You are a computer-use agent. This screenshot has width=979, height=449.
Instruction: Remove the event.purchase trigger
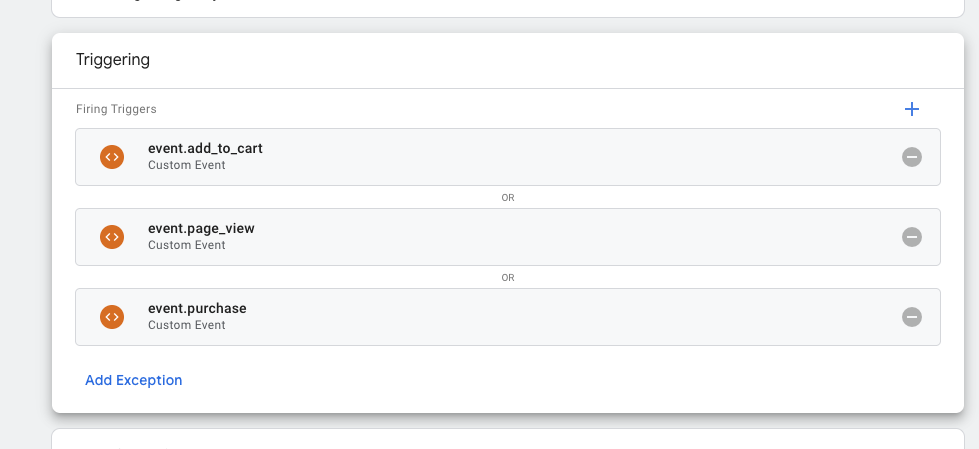pos(911,317)
